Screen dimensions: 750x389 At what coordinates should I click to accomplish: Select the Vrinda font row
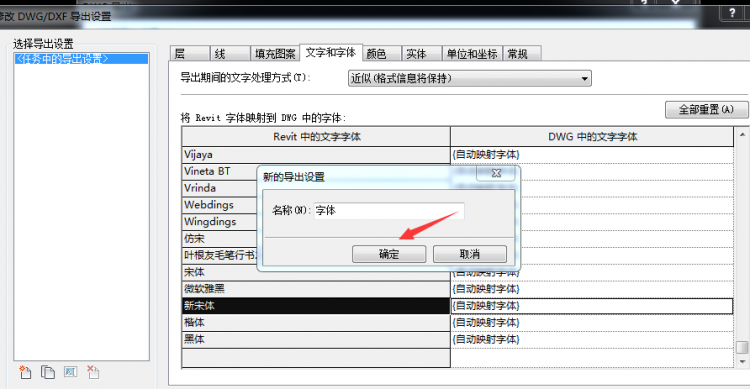click(220, 188)
